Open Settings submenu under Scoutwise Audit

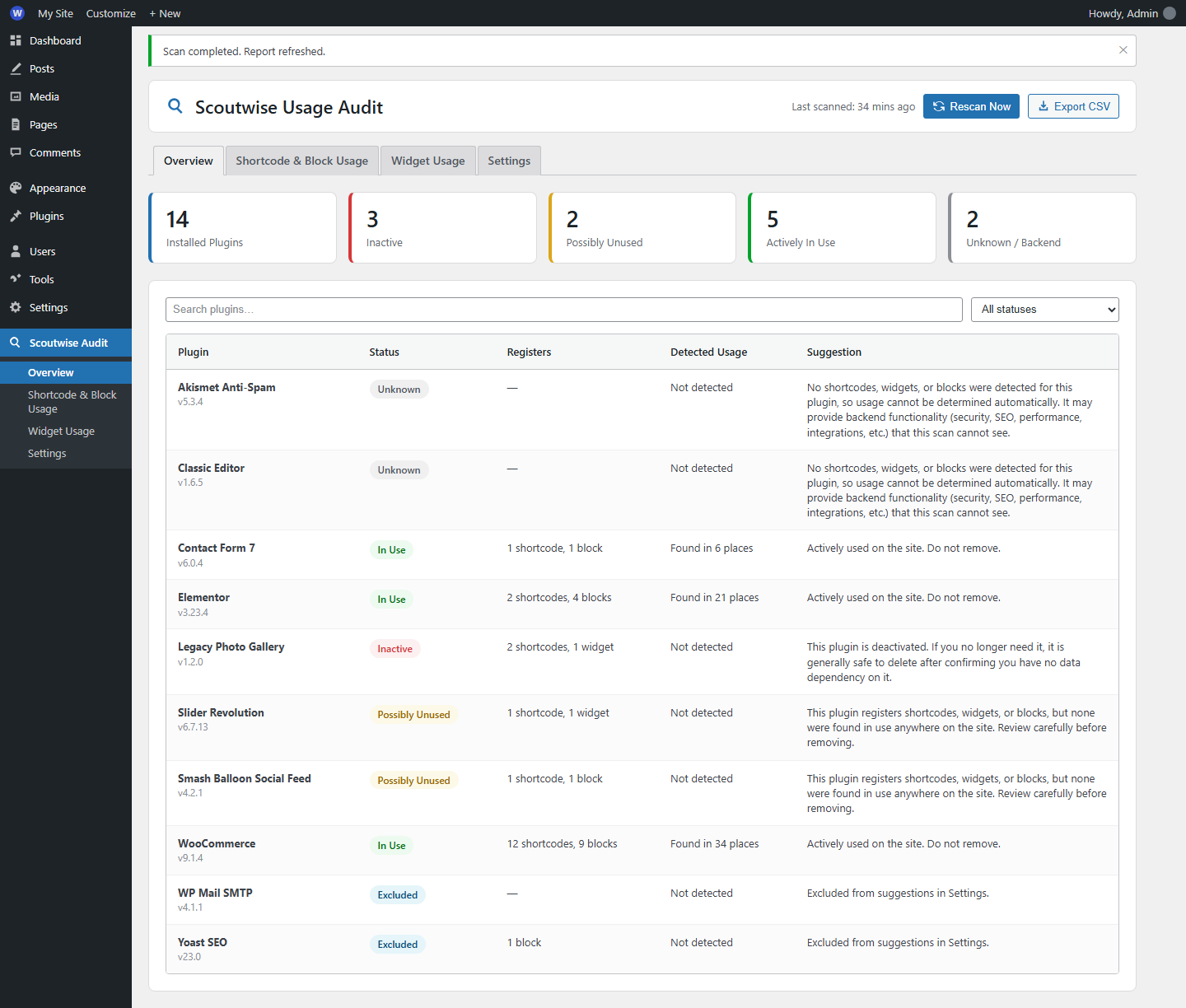coord(66,453)
